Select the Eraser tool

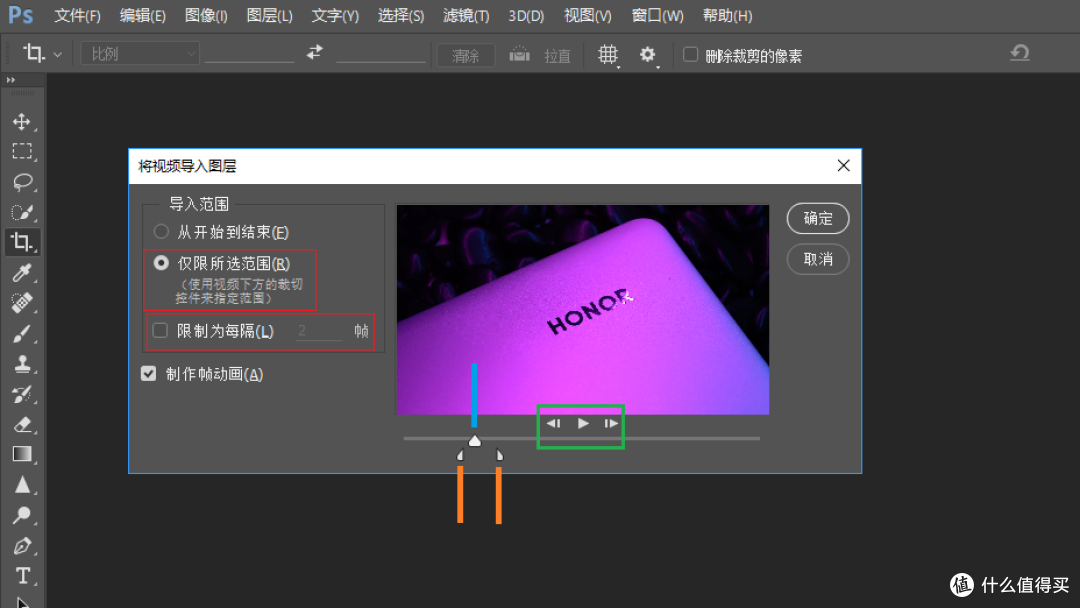[22, 424]
